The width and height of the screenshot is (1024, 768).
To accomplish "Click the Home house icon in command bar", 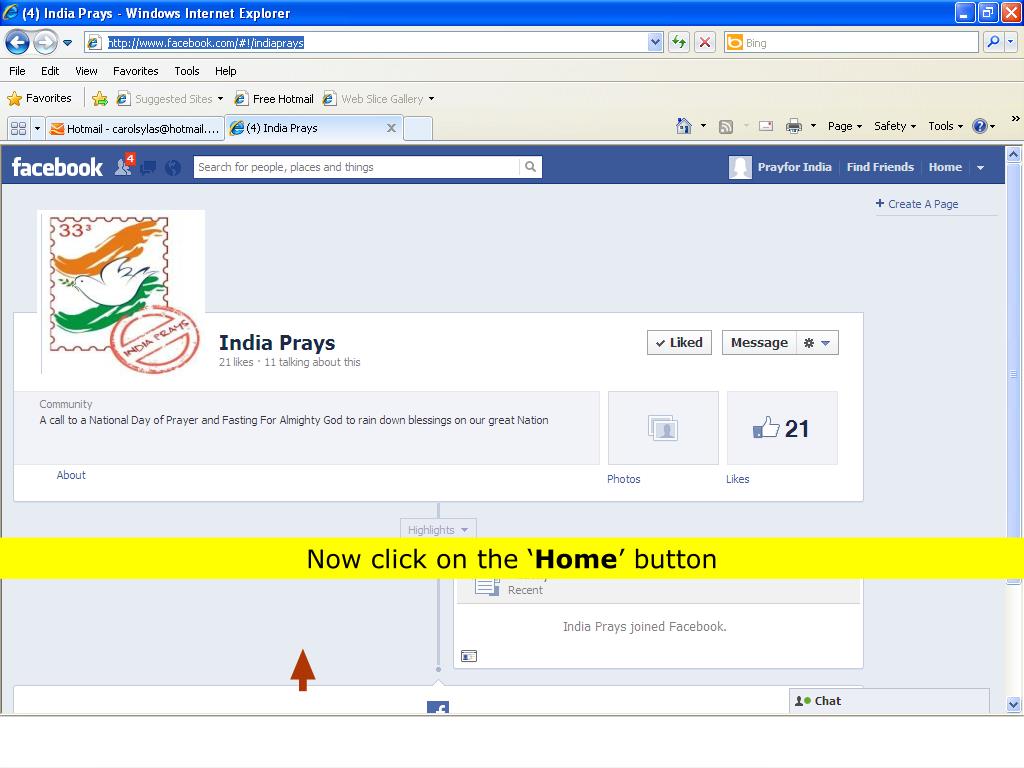I will [684, 126].
